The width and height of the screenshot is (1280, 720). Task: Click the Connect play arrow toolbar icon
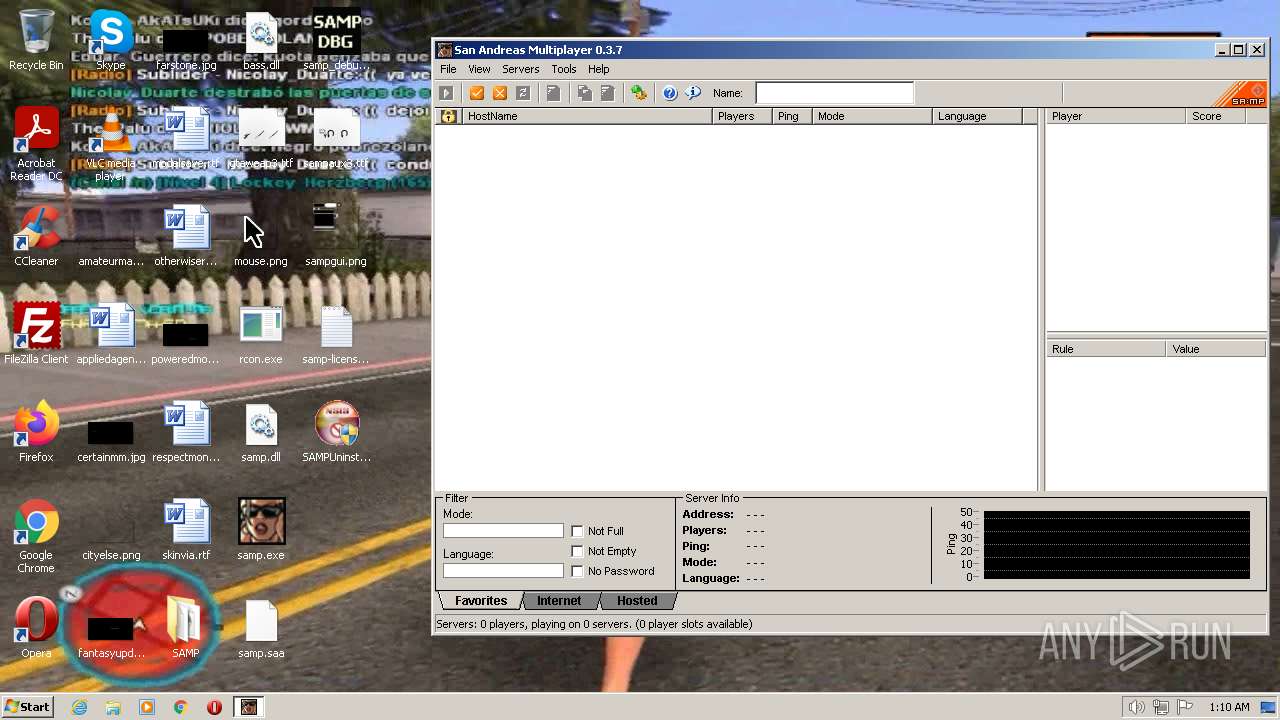click(446, 93)
